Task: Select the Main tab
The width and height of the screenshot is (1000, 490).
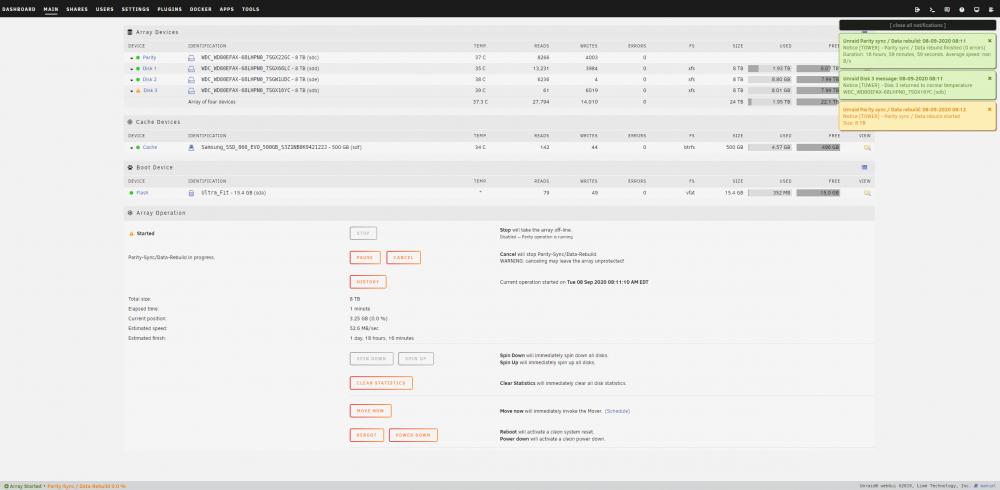Action: (51, 10)
